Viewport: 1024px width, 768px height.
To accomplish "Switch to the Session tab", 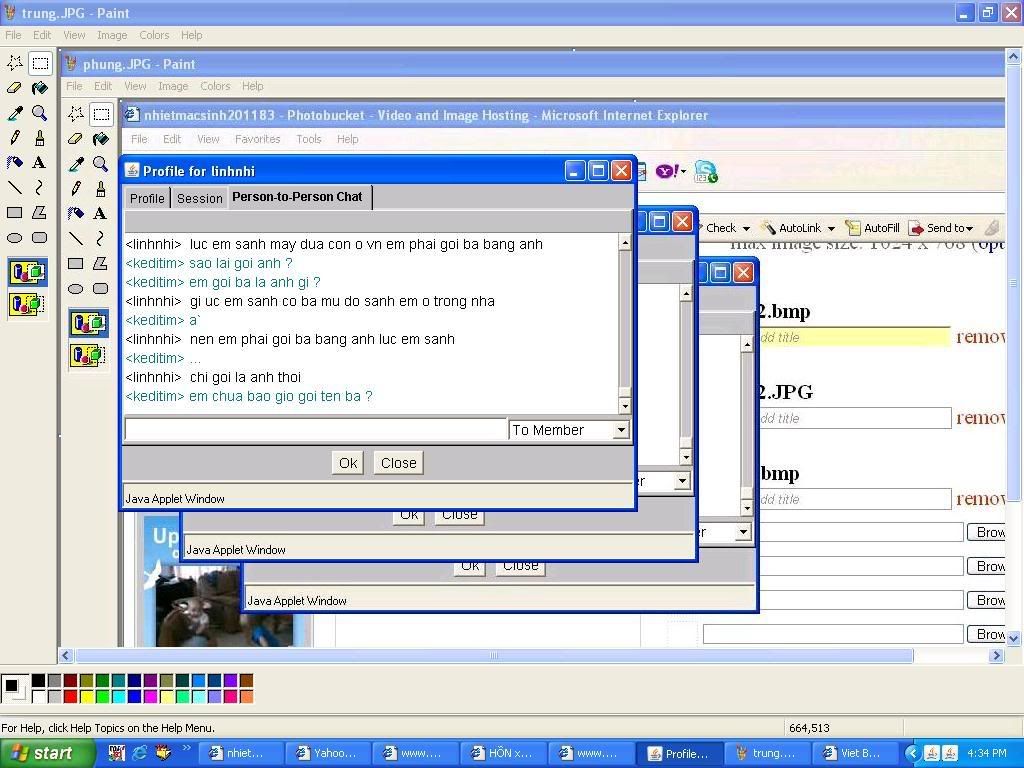I will coord(200,199).
